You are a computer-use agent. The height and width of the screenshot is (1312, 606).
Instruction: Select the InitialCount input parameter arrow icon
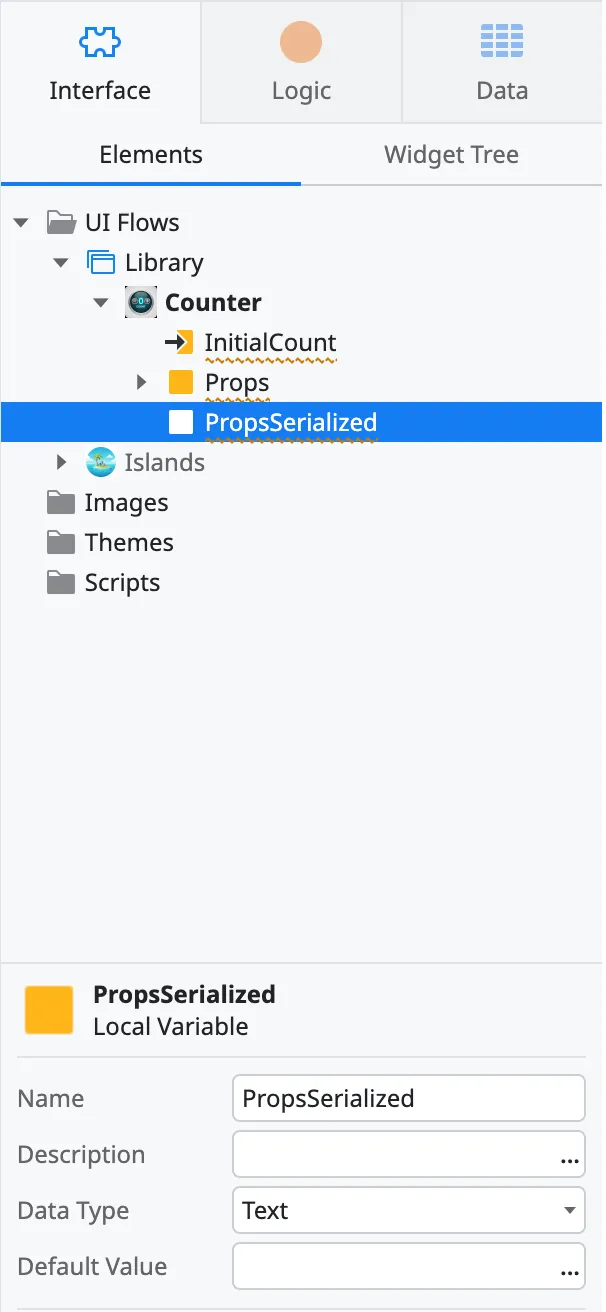180,342
